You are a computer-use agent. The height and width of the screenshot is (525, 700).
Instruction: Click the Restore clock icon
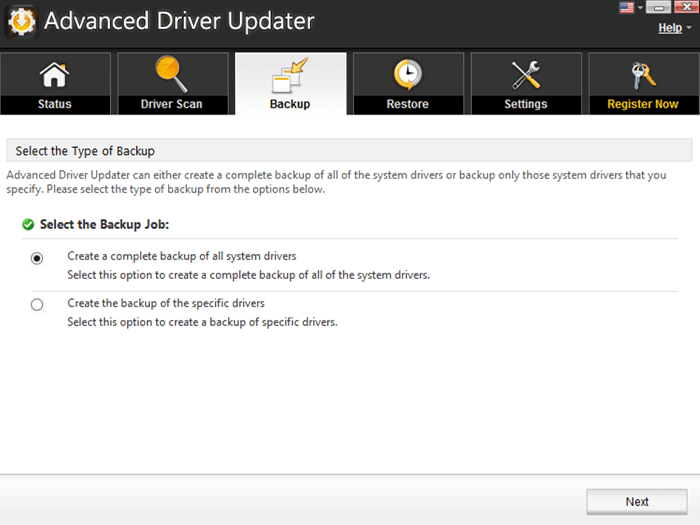(x=408, y=74)
